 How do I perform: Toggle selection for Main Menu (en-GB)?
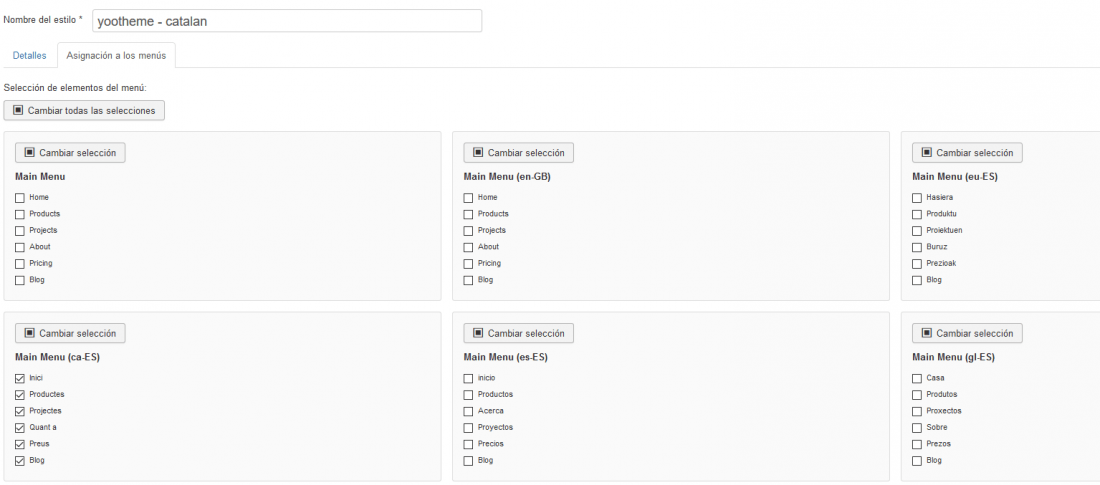[x=518, y=152]
